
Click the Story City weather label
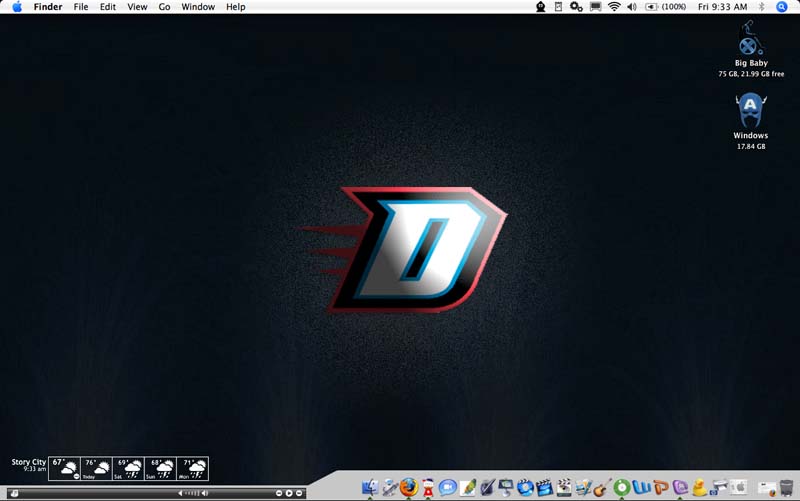tap(29, 462)
